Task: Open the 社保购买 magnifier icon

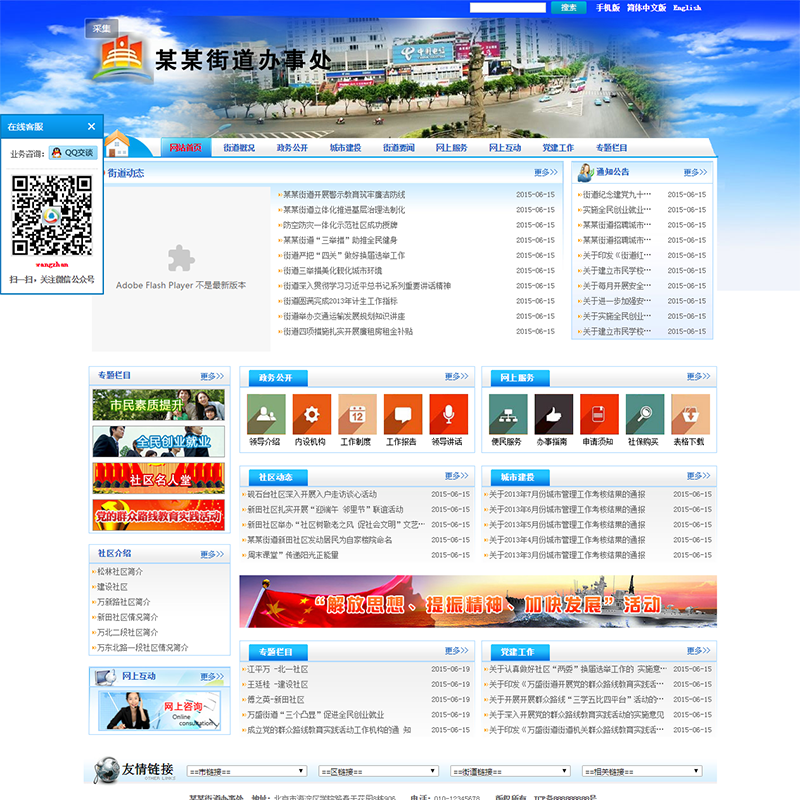Action: pos(645,414)
